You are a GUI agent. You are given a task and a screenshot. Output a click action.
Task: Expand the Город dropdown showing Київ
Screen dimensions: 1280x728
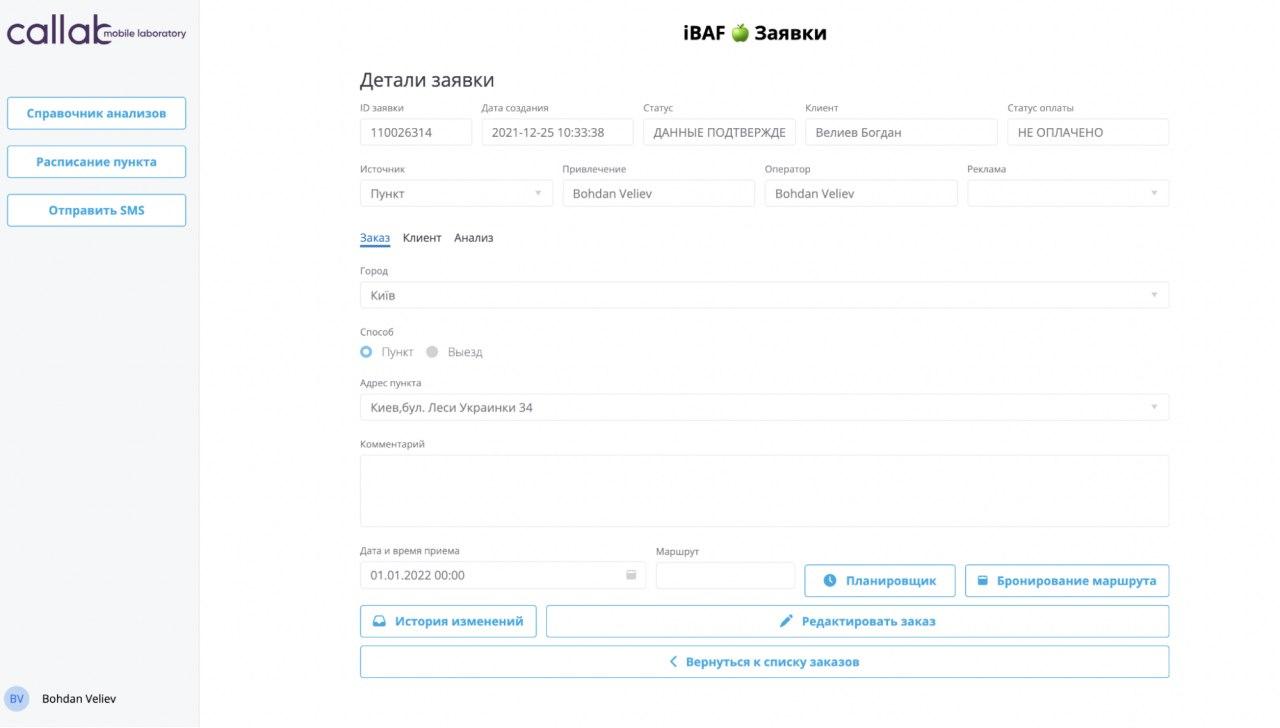point(763,295)
